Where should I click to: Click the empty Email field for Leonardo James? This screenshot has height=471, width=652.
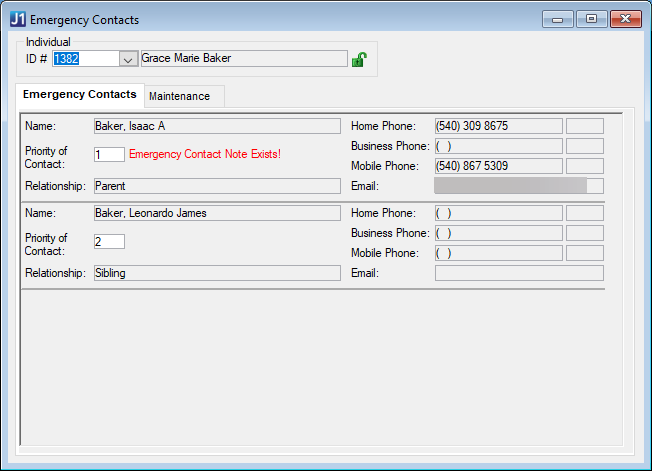518,273
